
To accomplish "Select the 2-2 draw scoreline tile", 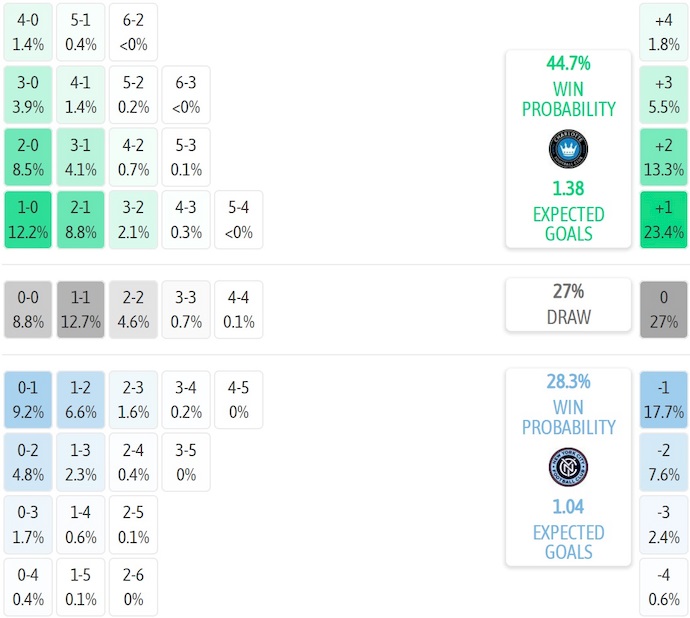I will (133, 309).
